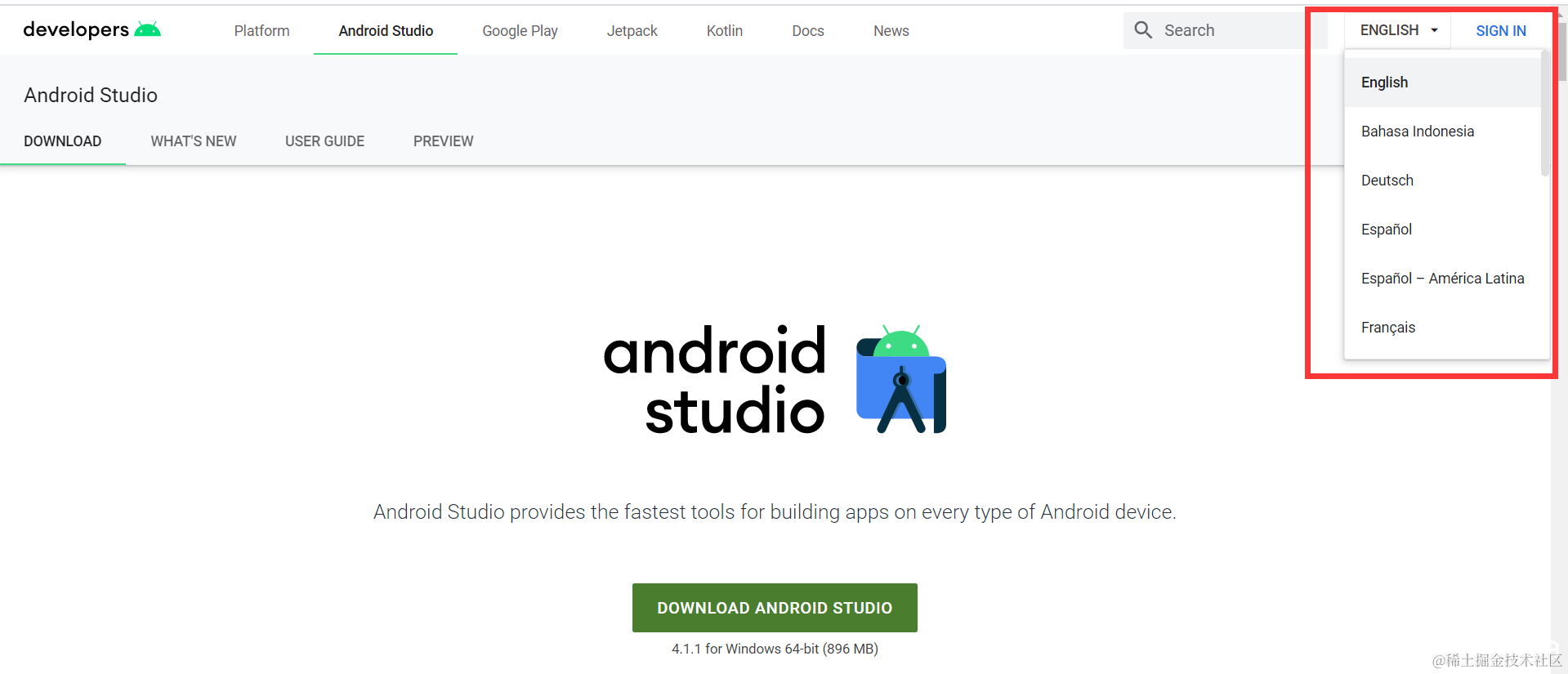Click the Android Studio page heading
This screenshot has width=1568, height=674.
(x=91, y=96)
